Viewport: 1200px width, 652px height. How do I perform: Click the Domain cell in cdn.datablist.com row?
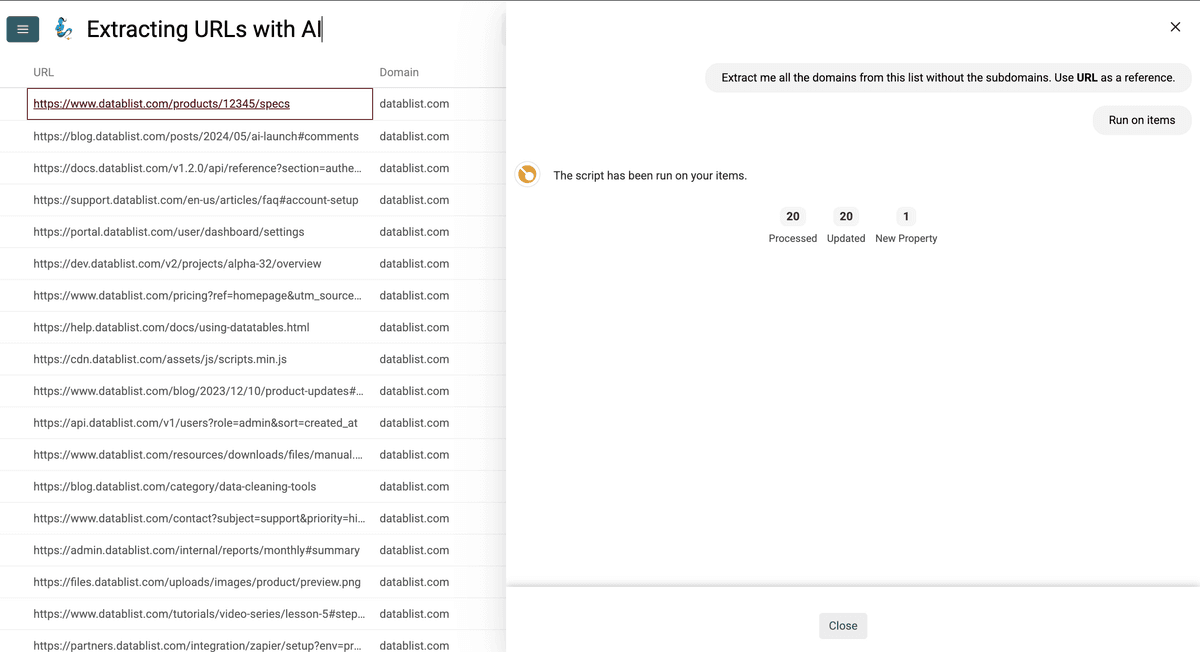click(440, 359)
